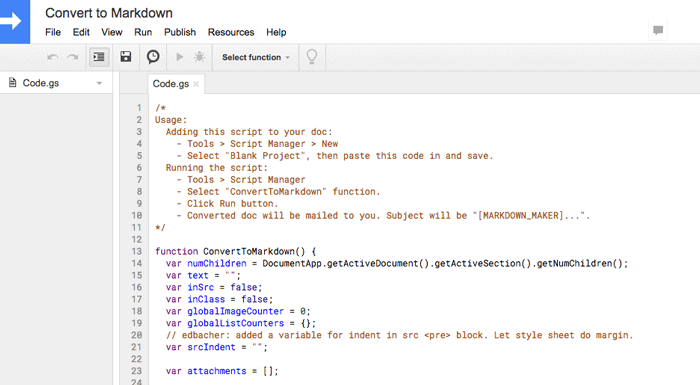
Task: Click line number 23 in the gutter
Action: [x=137, y=371]
